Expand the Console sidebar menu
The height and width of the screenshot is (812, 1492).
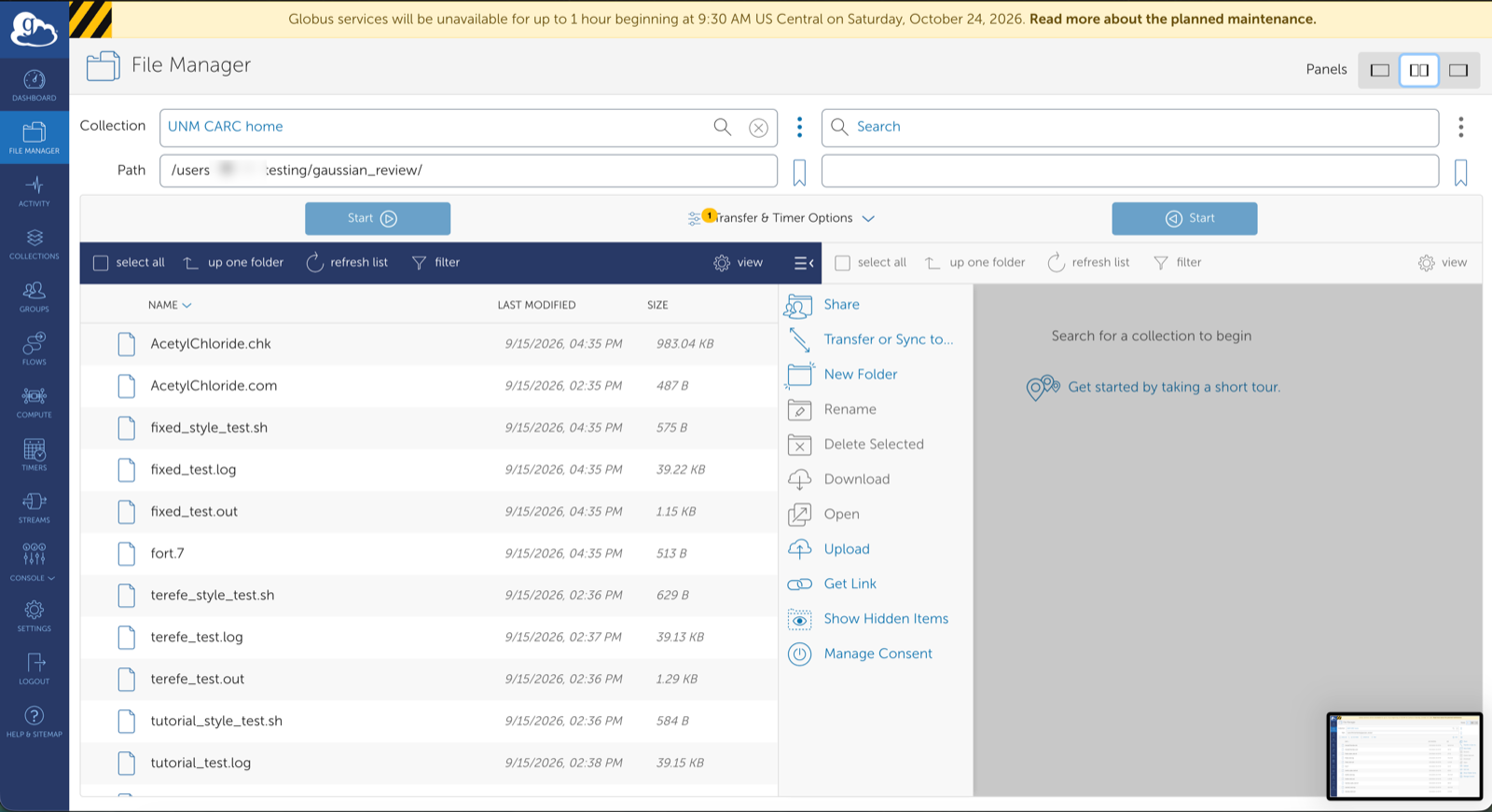[x=34, y=561]
